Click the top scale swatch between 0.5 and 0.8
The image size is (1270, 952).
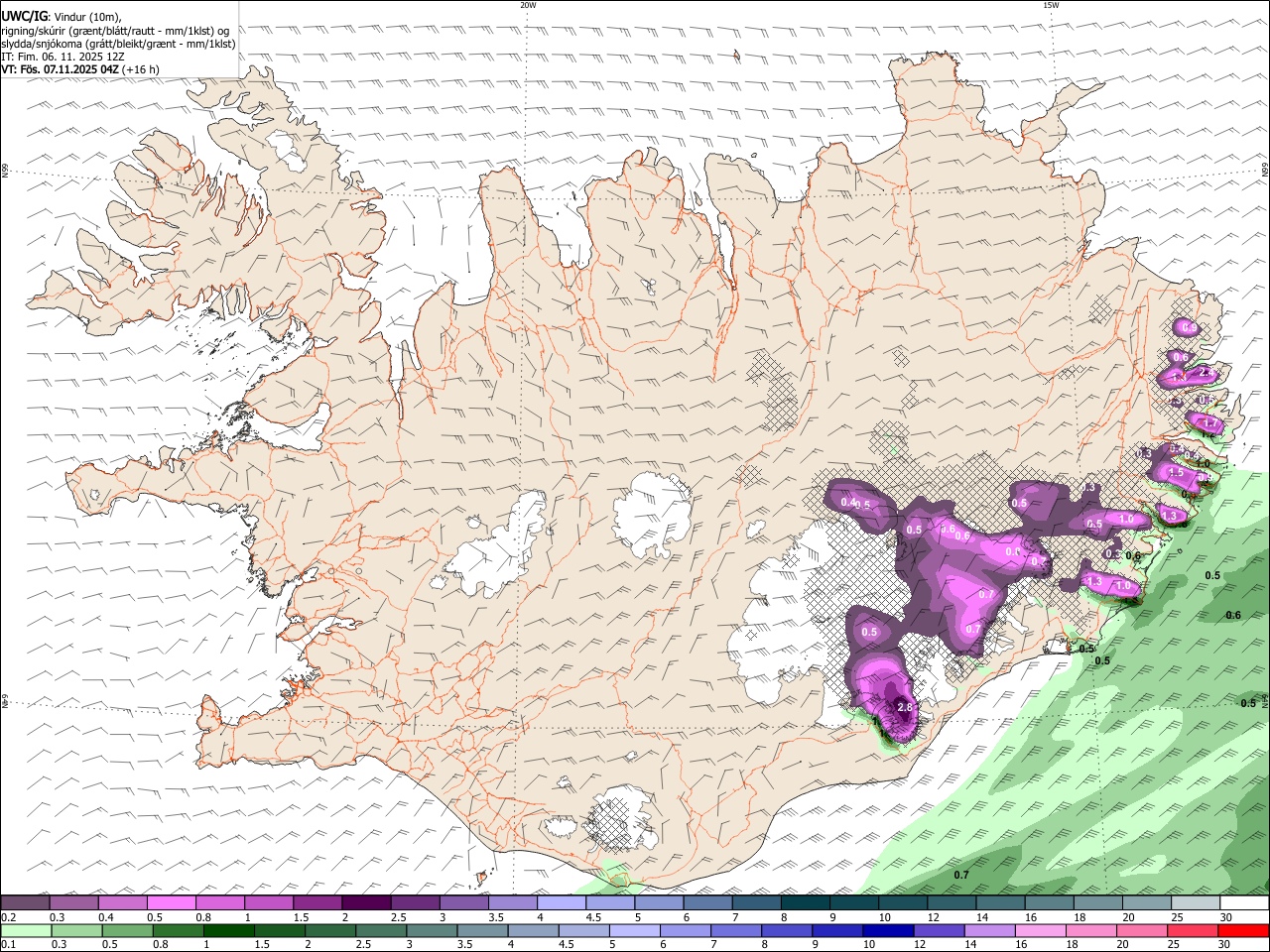[173, 903]
